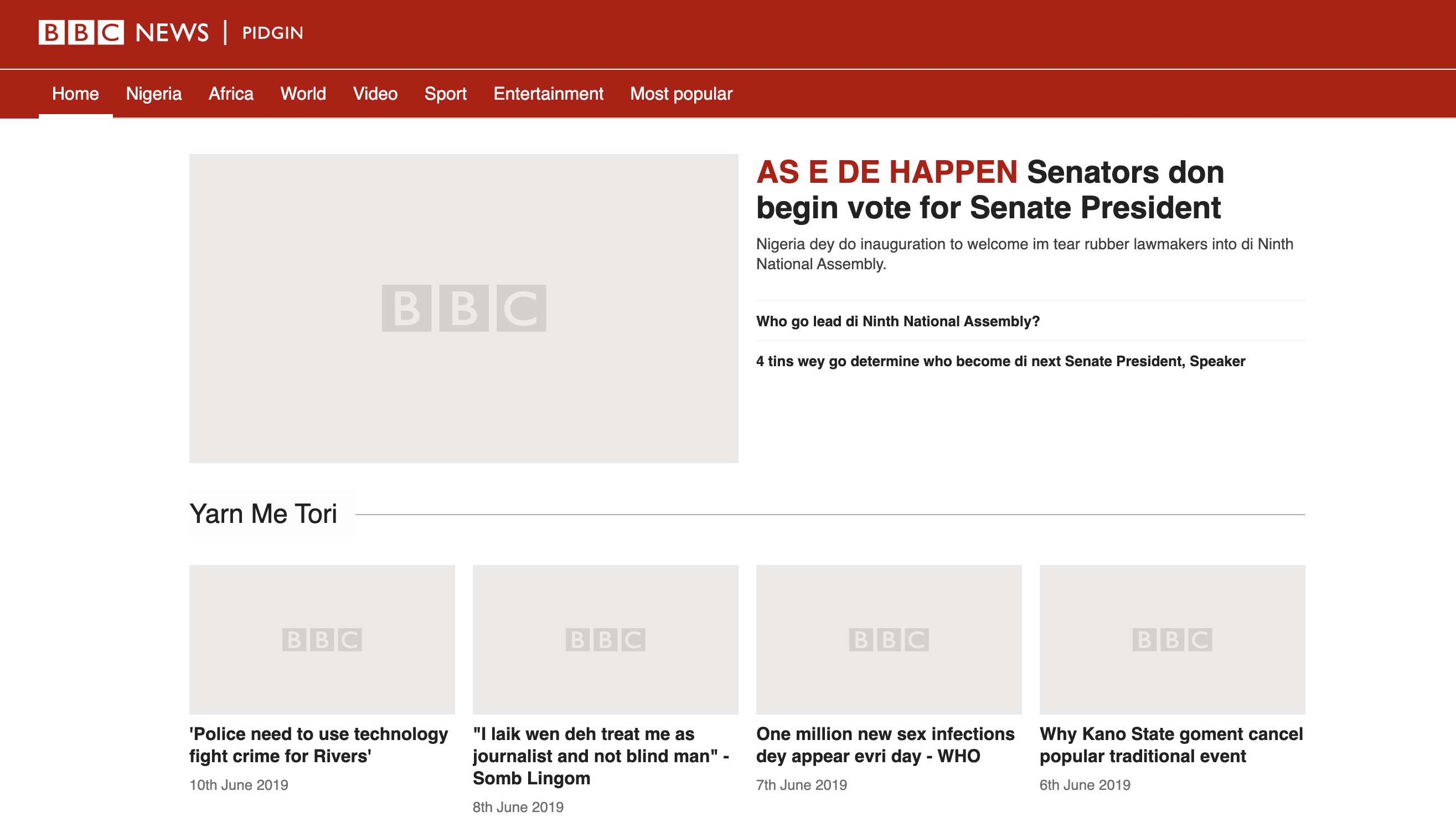The width and height of the screenshot is (1456, 832).
Task: Open the Entertainment section
Action: [x=548, y=94]
